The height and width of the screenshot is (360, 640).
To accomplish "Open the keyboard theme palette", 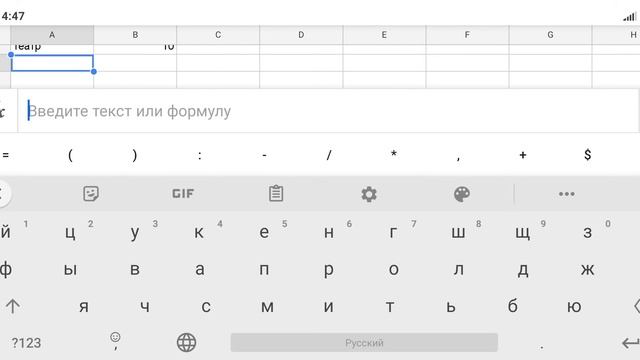I will tap(462, 194).
